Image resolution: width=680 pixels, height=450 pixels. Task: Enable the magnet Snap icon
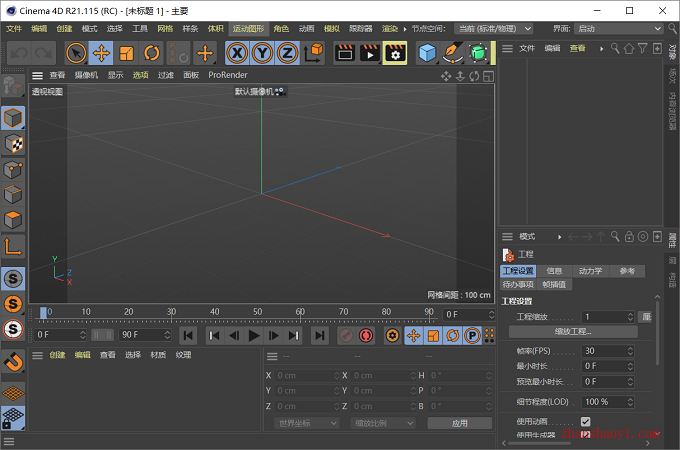click(13, 361)
